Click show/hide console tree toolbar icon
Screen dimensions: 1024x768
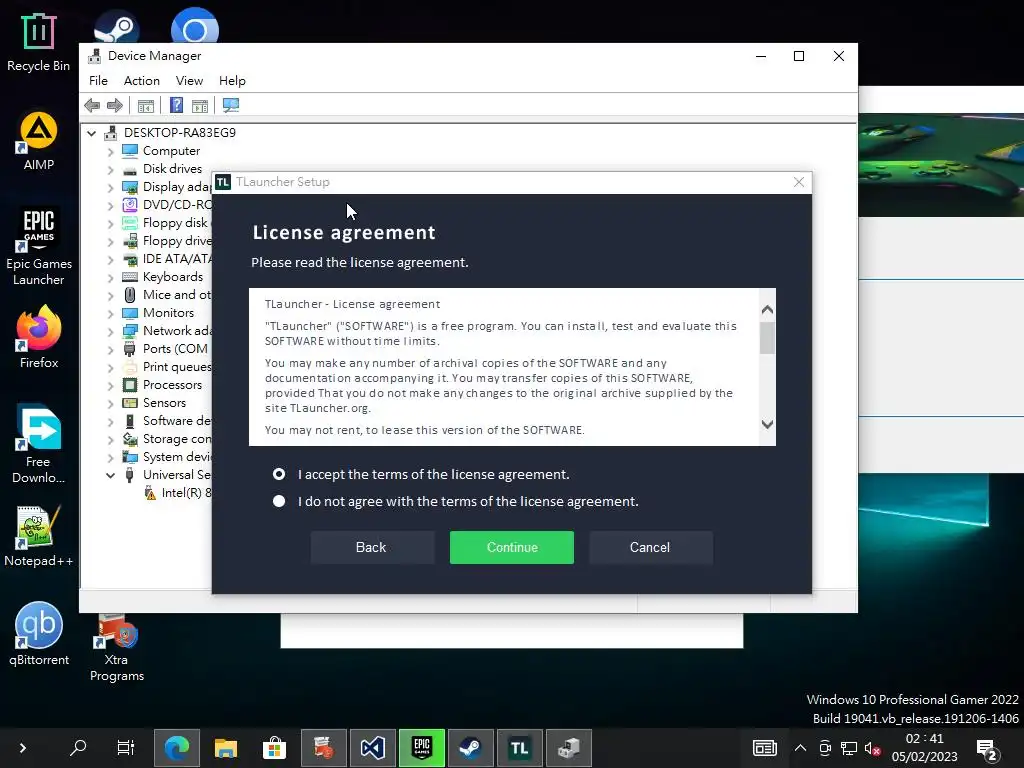[x=146, y=105]
